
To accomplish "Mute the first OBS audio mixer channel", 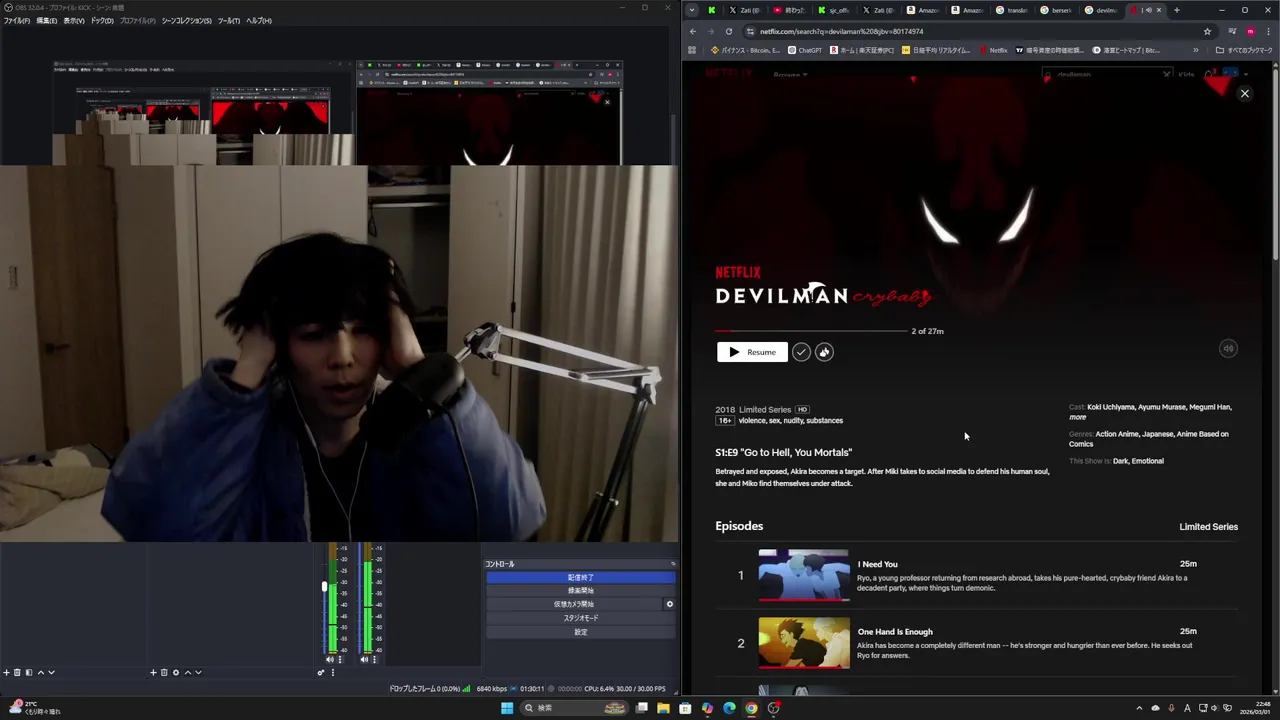I will tap(330, 659).
